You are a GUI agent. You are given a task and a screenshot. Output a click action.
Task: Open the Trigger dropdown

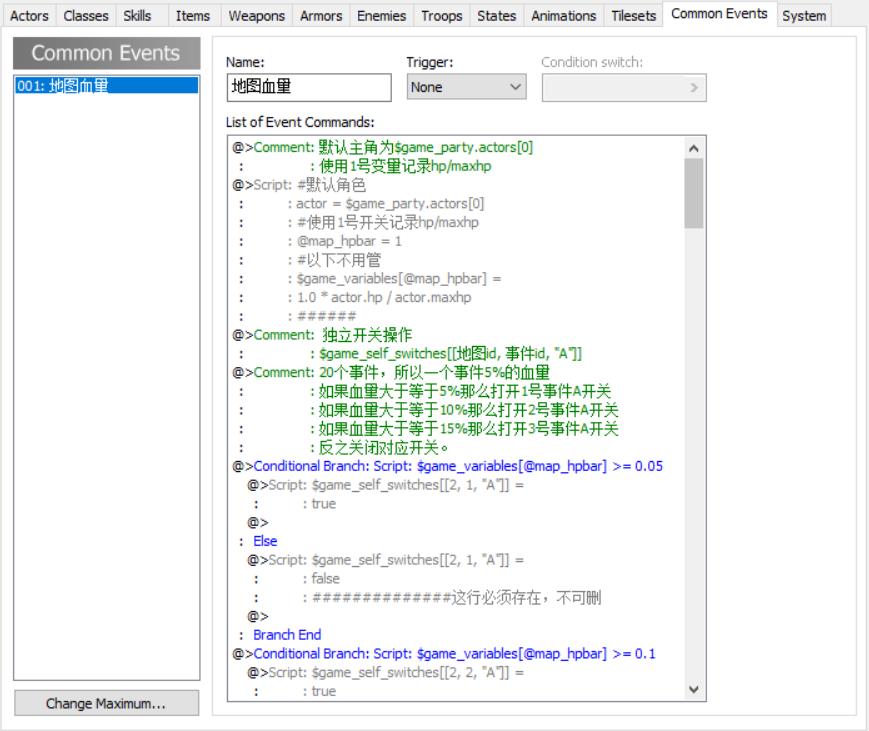[x=466, y=87]
